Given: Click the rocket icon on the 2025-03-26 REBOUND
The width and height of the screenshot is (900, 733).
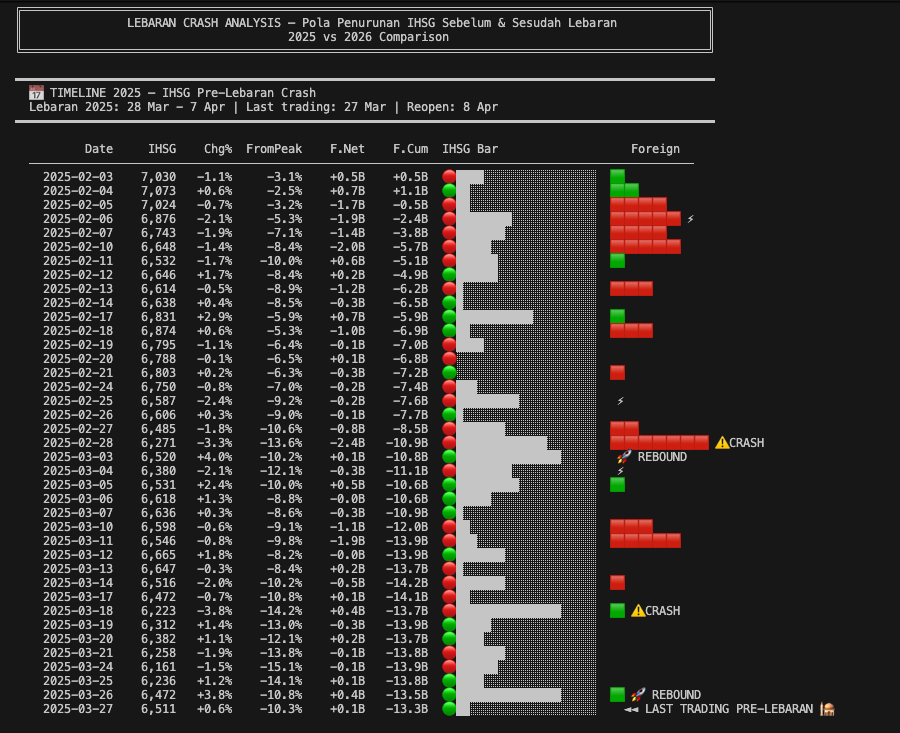Looking at the screenshot, I should [x=638, y=695].
